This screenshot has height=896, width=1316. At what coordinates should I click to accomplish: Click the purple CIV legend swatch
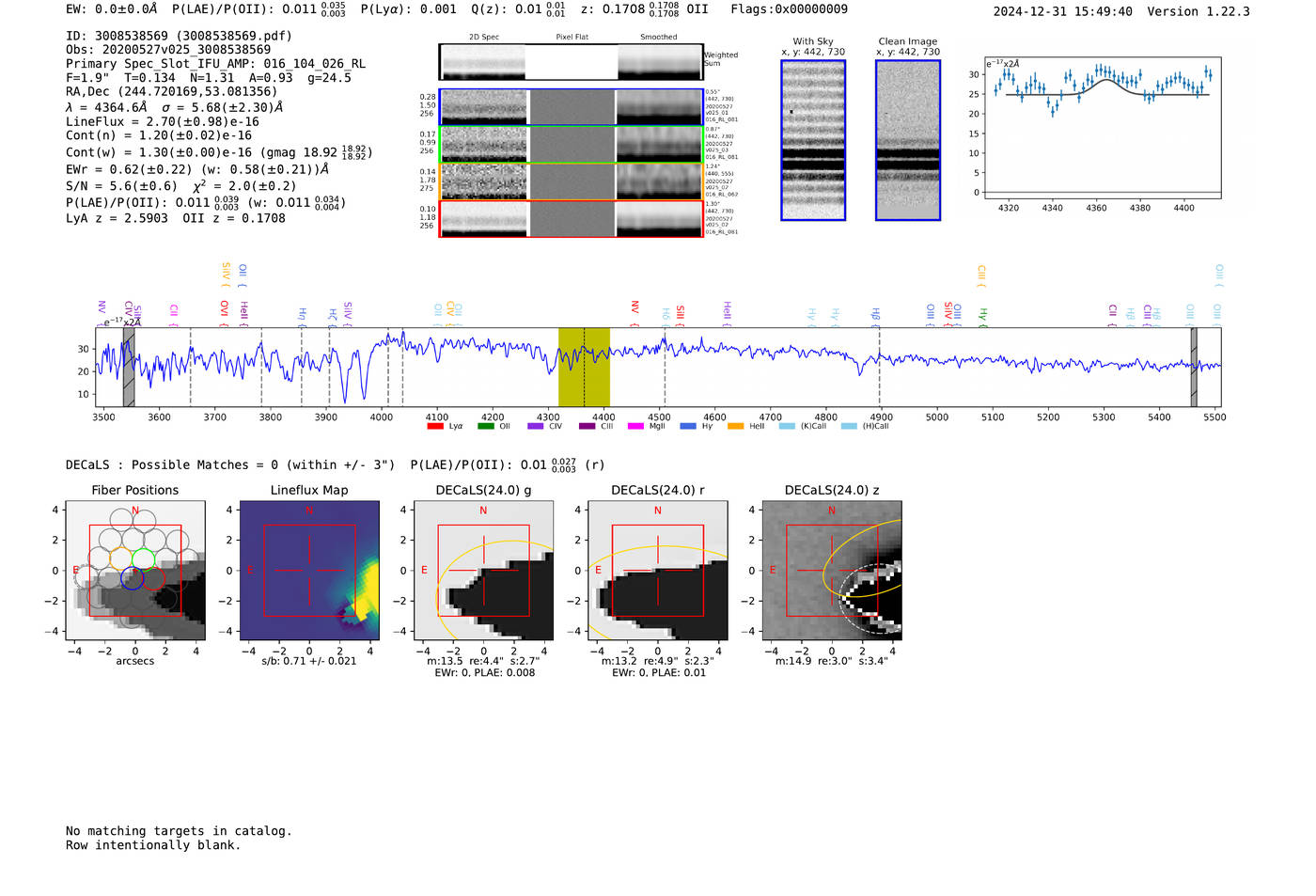pyautogui.click(x=536, y=426)
